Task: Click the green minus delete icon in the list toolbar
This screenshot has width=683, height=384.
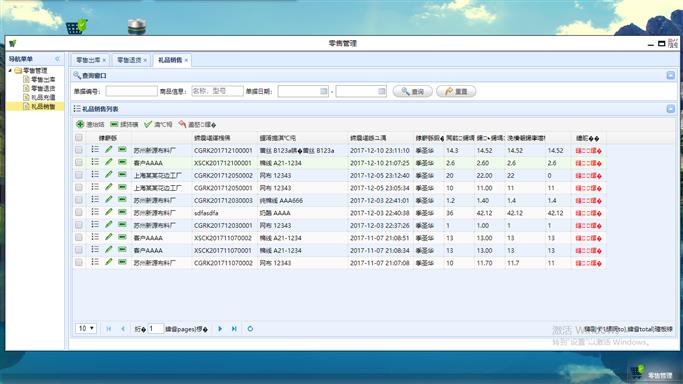Action: [x=114, y=125]
